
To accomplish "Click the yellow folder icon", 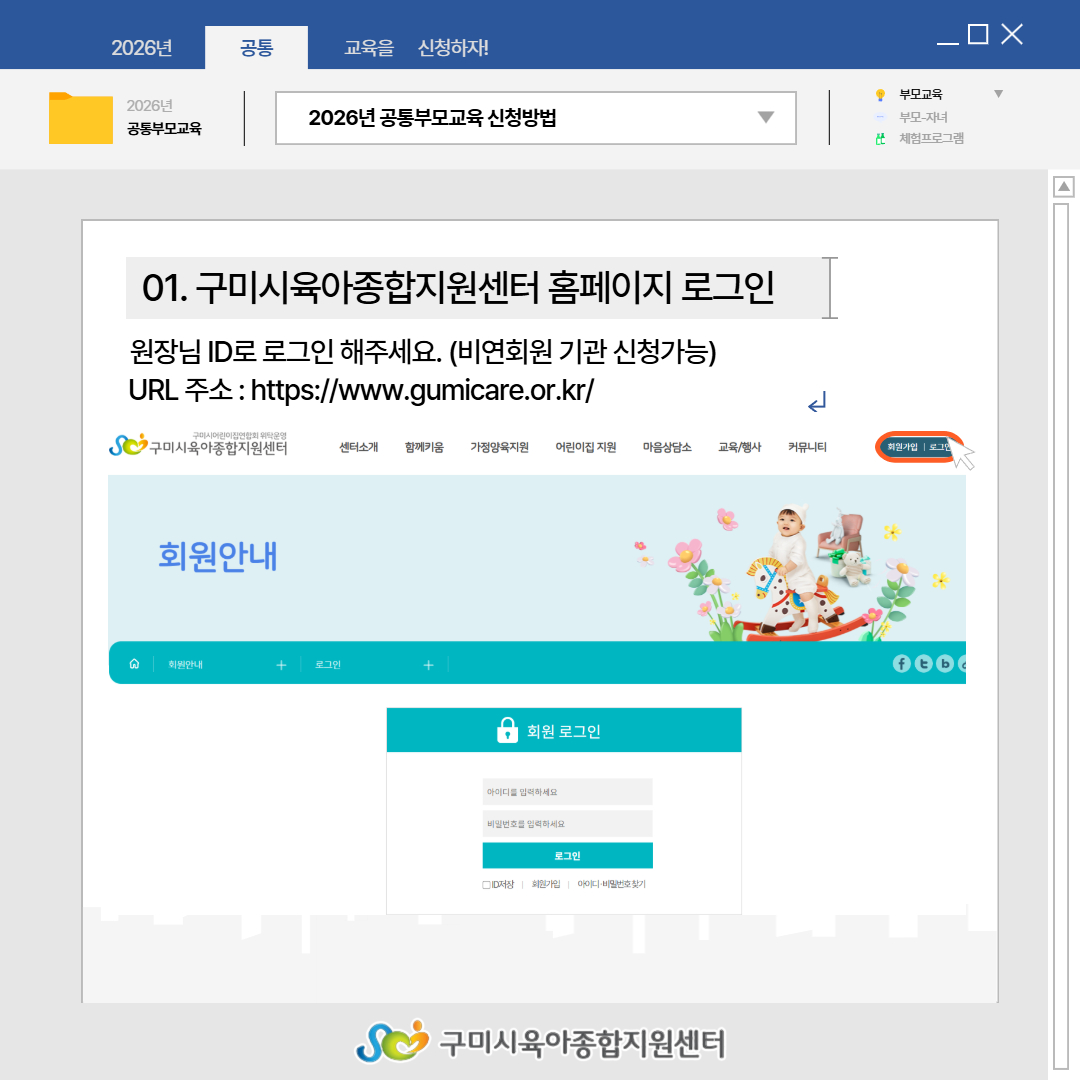I will coord(81,118).
